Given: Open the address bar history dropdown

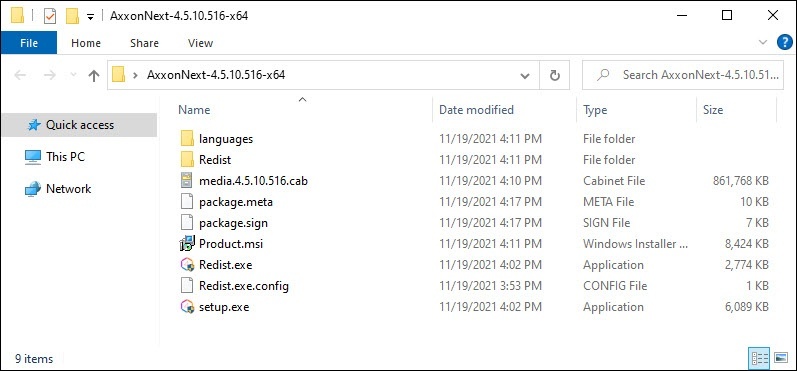Looking at the screenshot, I should pos(525,76).
